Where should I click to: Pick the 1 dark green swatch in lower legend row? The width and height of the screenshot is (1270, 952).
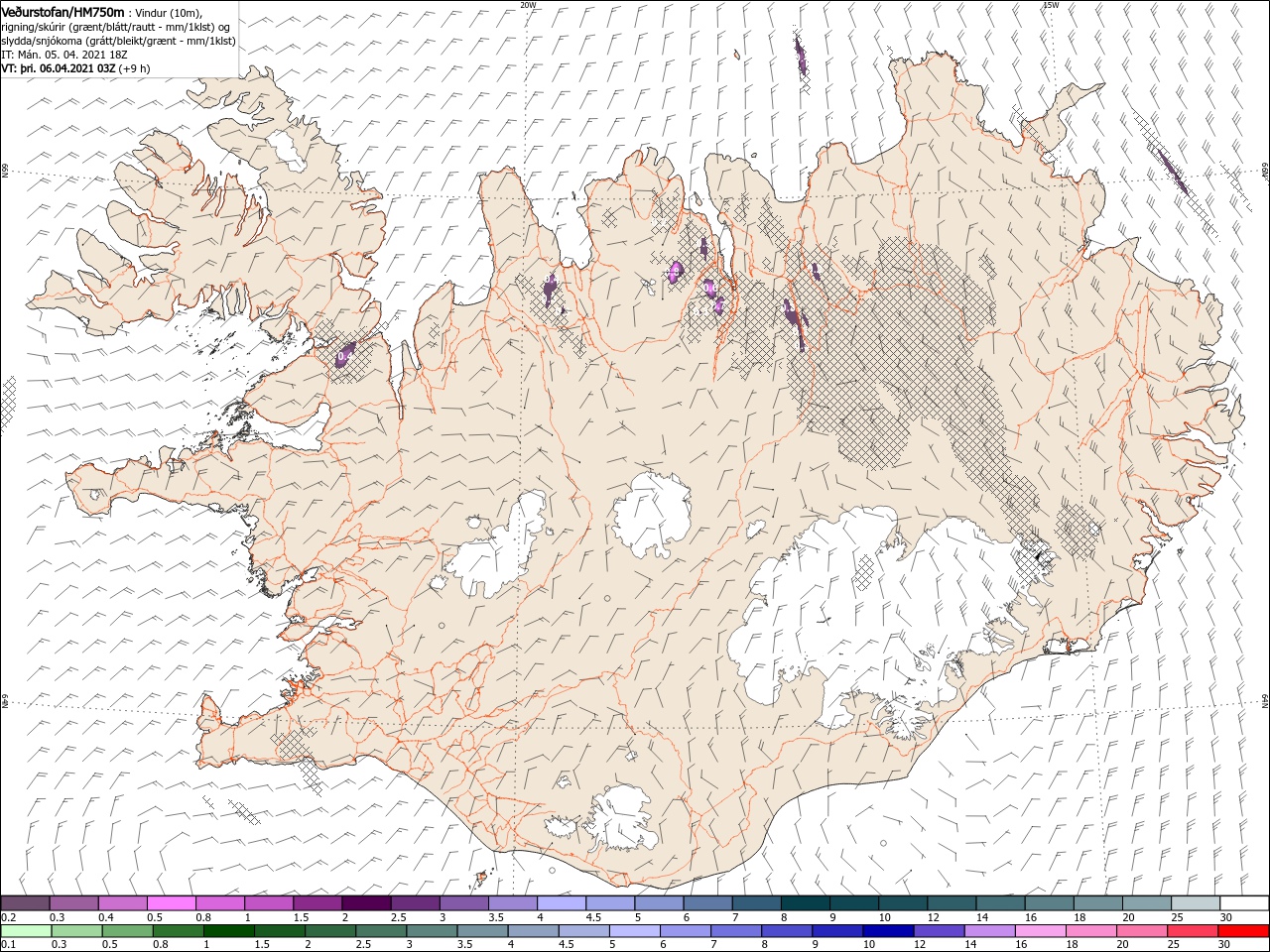click(228, 931)
